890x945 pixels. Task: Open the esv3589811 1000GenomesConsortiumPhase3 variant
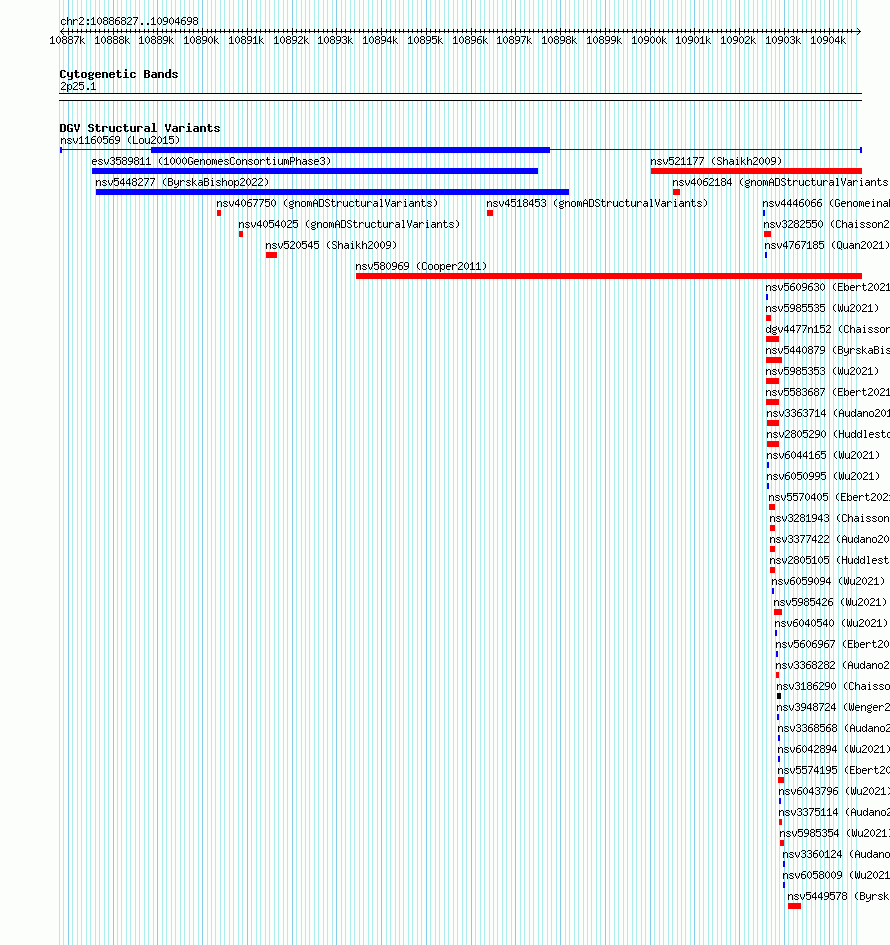click(212, 162)
